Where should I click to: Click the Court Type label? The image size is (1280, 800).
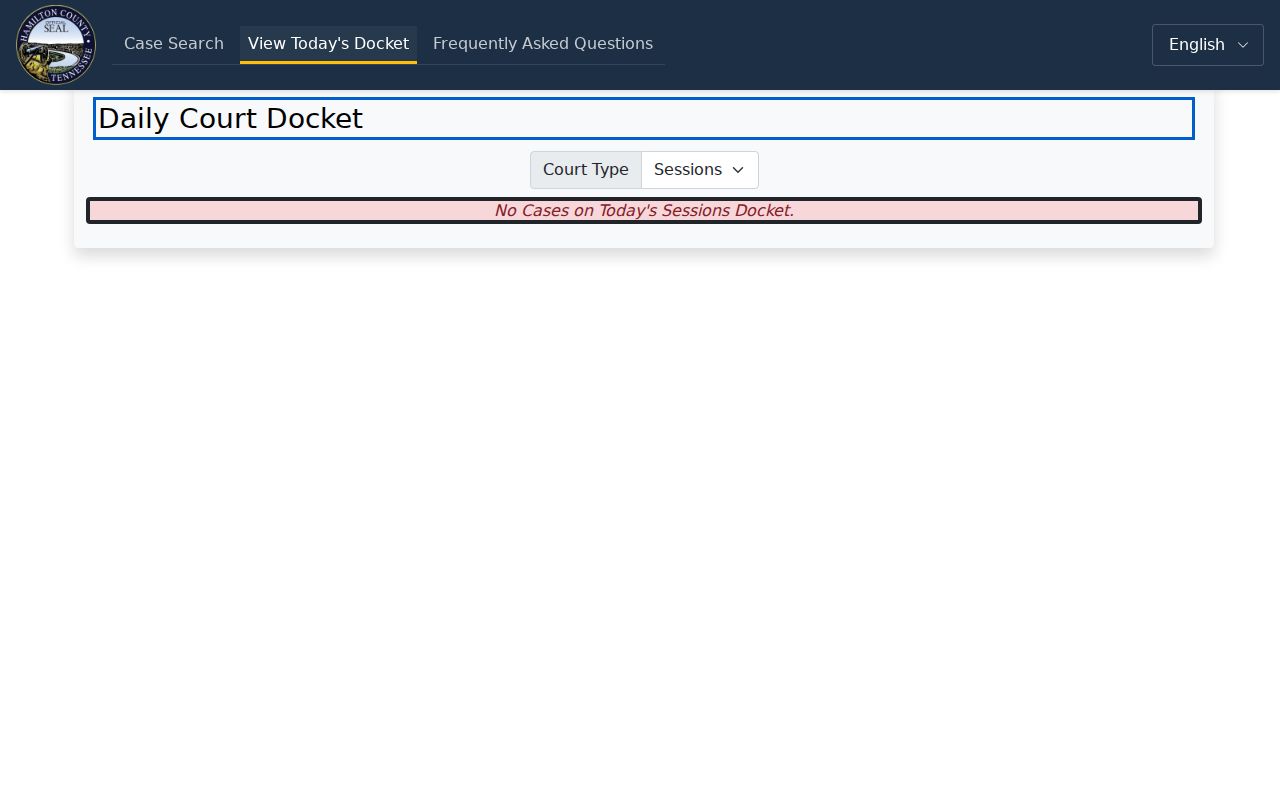(586, 170)
